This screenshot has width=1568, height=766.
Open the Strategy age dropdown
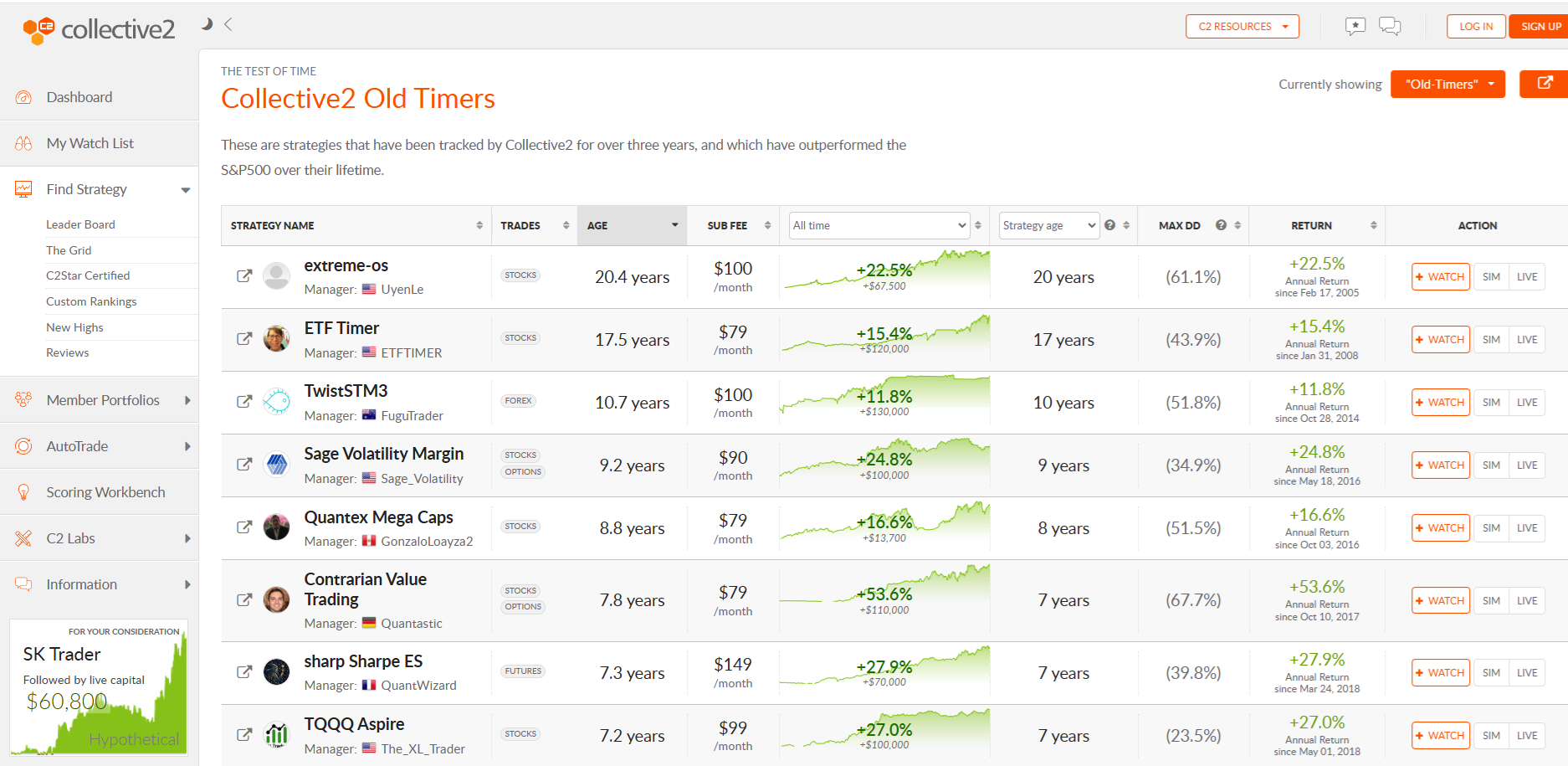(1048, 225)
